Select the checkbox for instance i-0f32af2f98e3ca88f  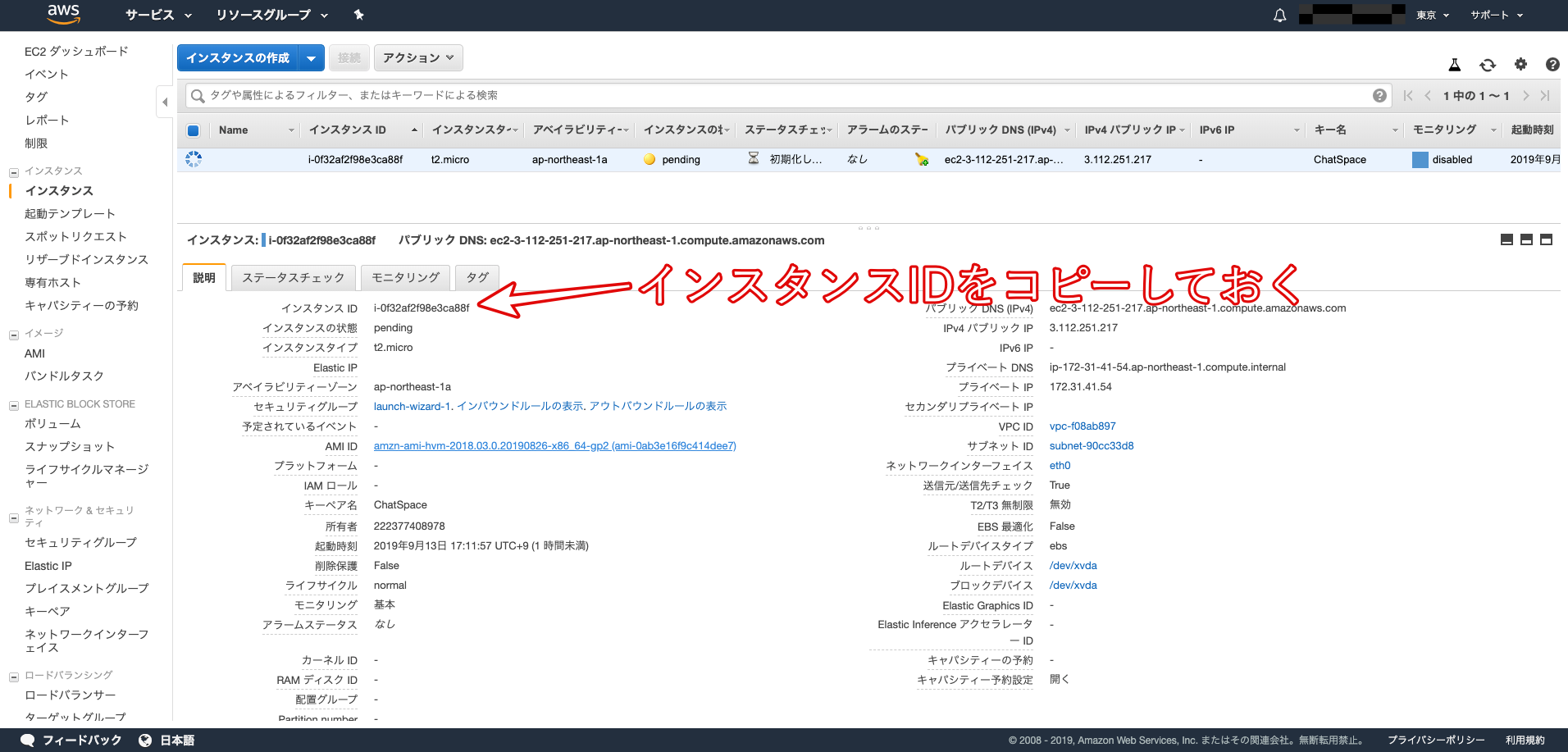[194, 160]
